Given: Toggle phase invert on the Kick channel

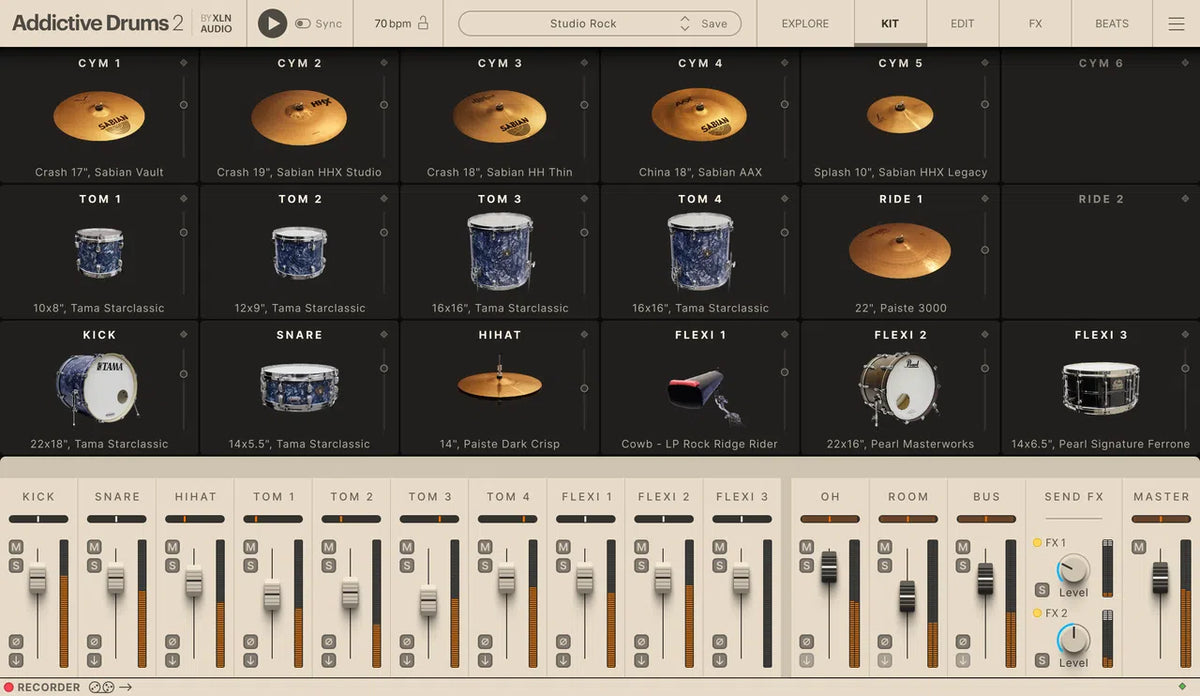Looking at the screenshot, I should coord(17,642).
